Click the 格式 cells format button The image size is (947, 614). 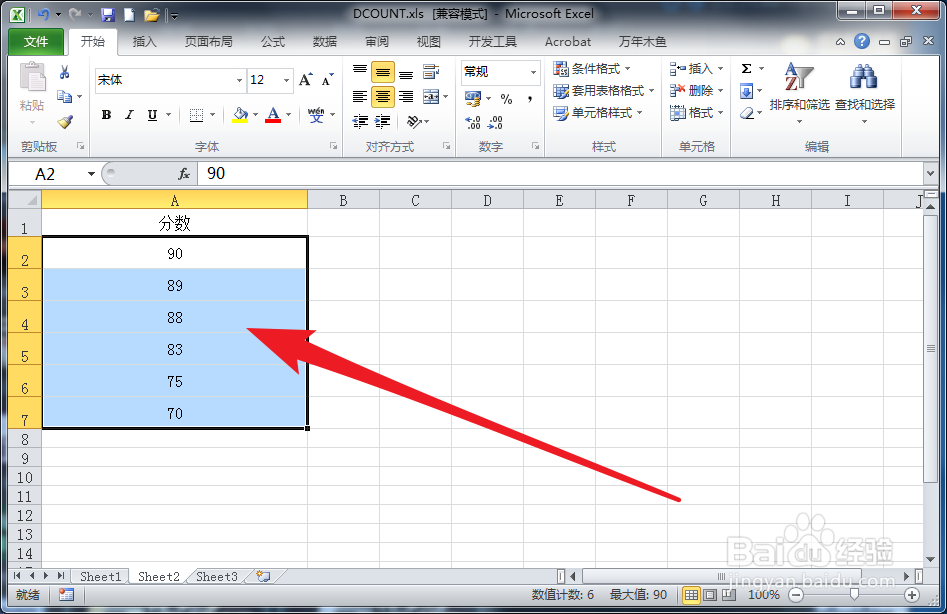(696, 113)
